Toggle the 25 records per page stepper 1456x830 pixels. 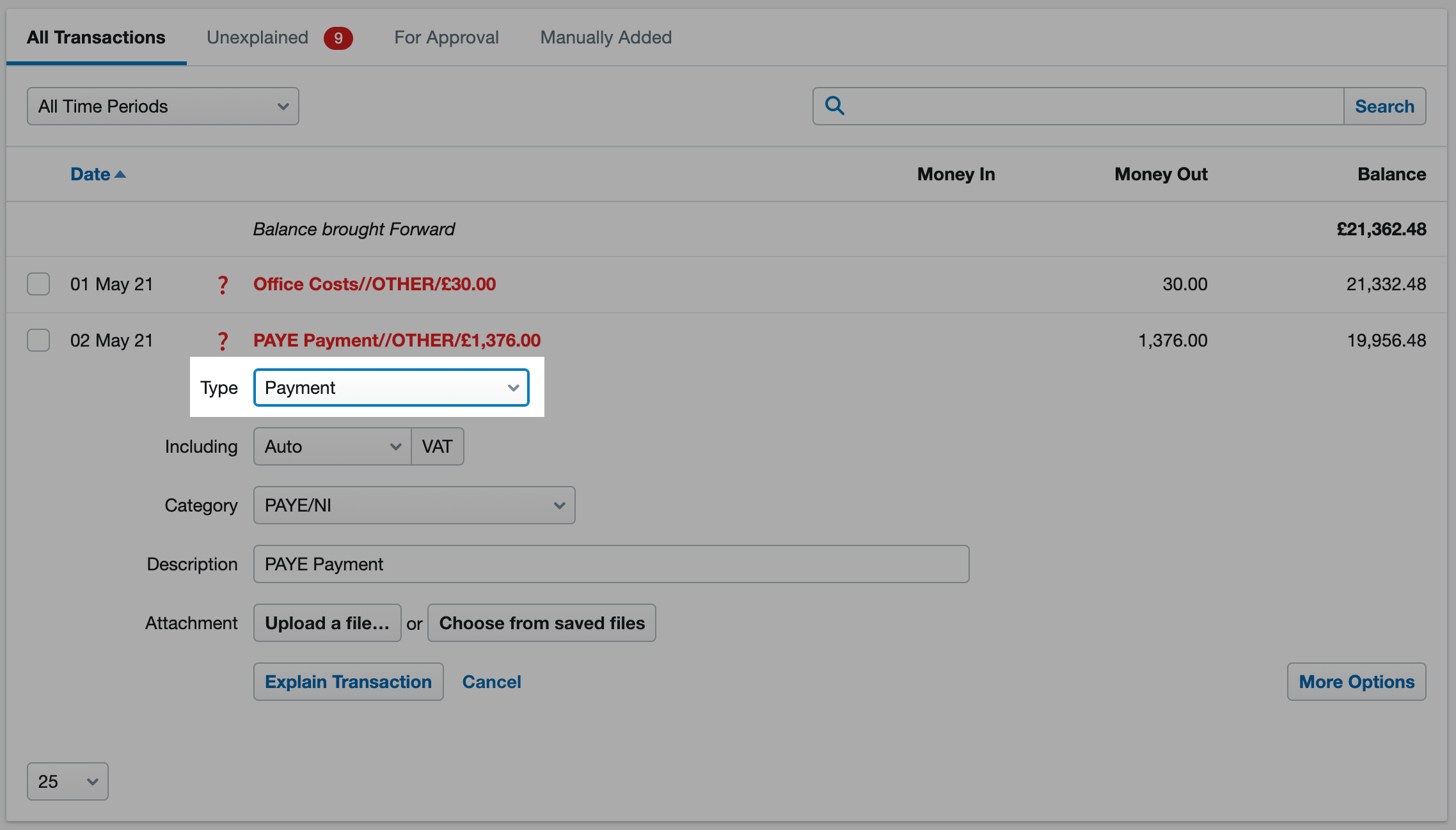pyautogui.click(x=64, y=781)
